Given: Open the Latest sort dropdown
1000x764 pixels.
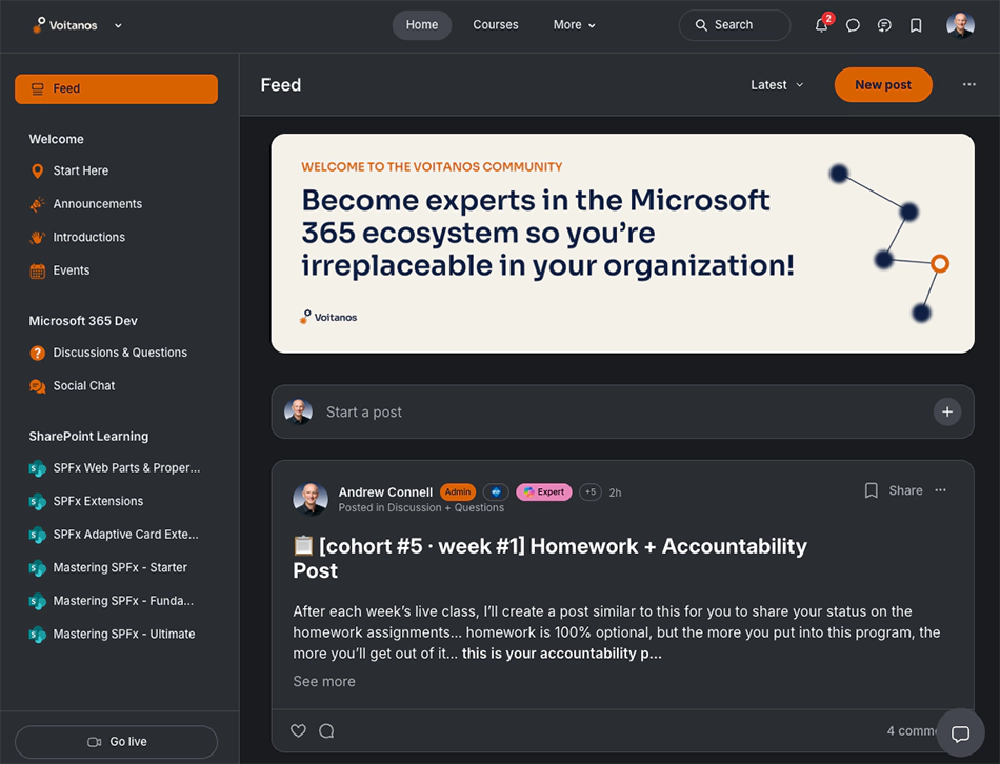Looking at the screenshot, I should (777, 85).
